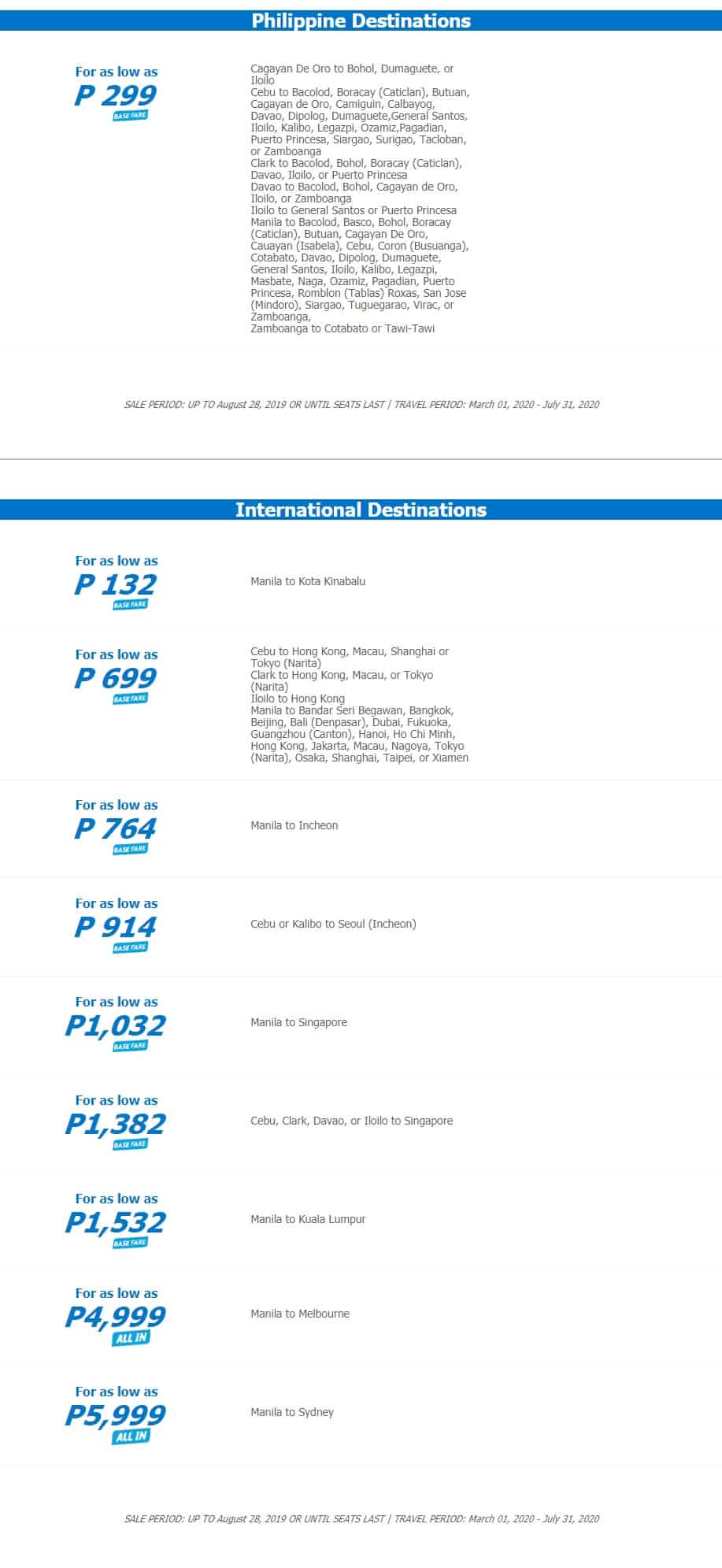Select the P 132 fare price
This screenshot has width=722, height=1568.
click(x=116, y=584)
